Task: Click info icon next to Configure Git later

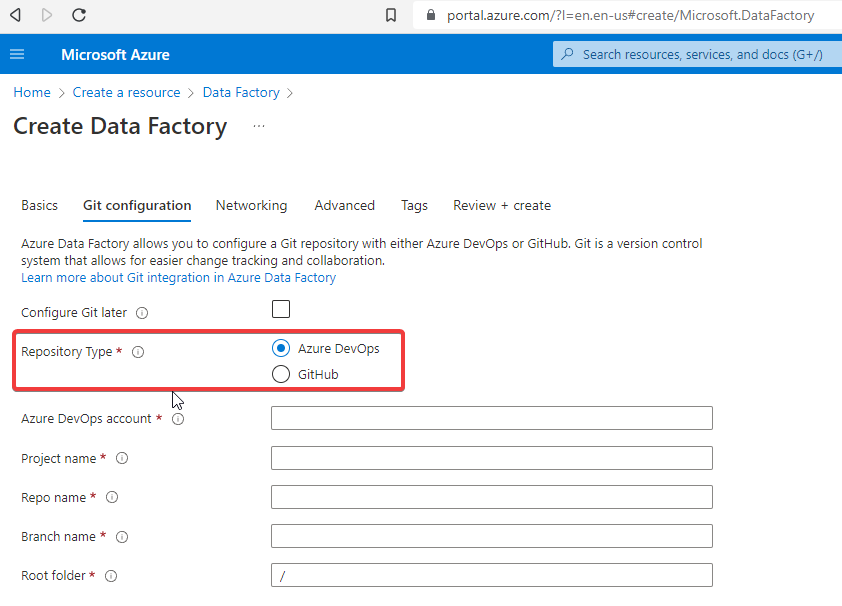Action: (x=142, y=313)
